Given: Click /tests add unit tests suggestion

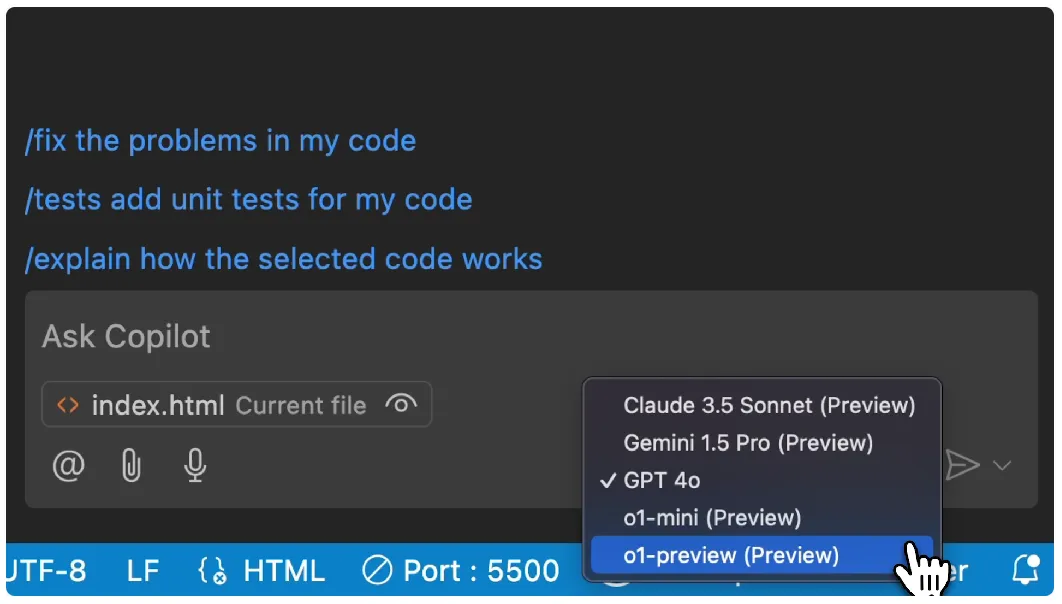Looking at the screenshot, I should 249,200.
